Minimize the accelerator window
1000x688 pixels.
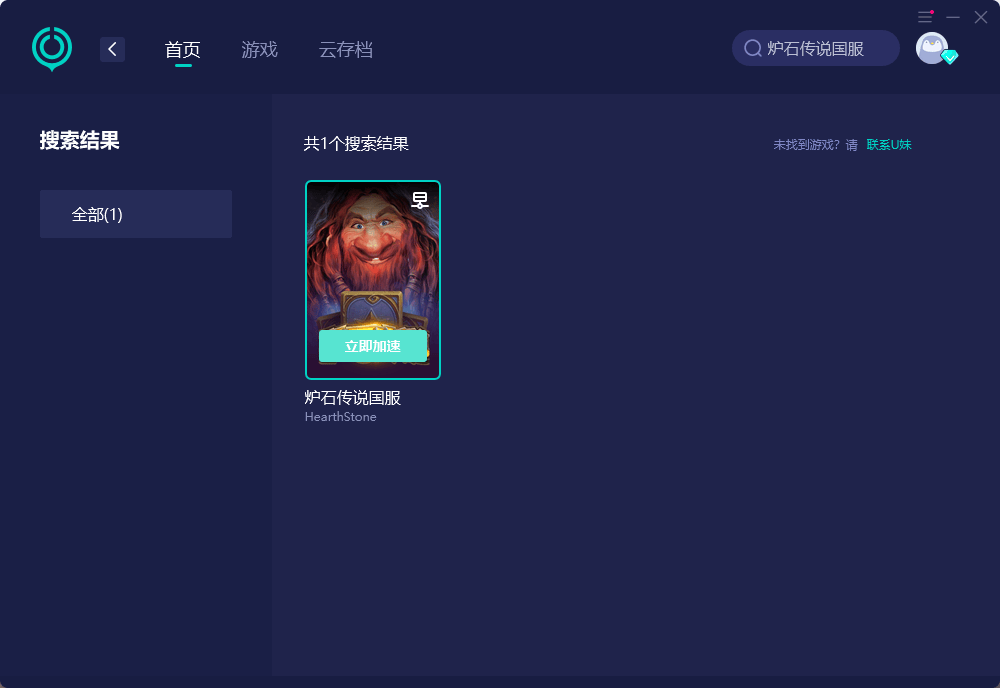coord(953,17)
